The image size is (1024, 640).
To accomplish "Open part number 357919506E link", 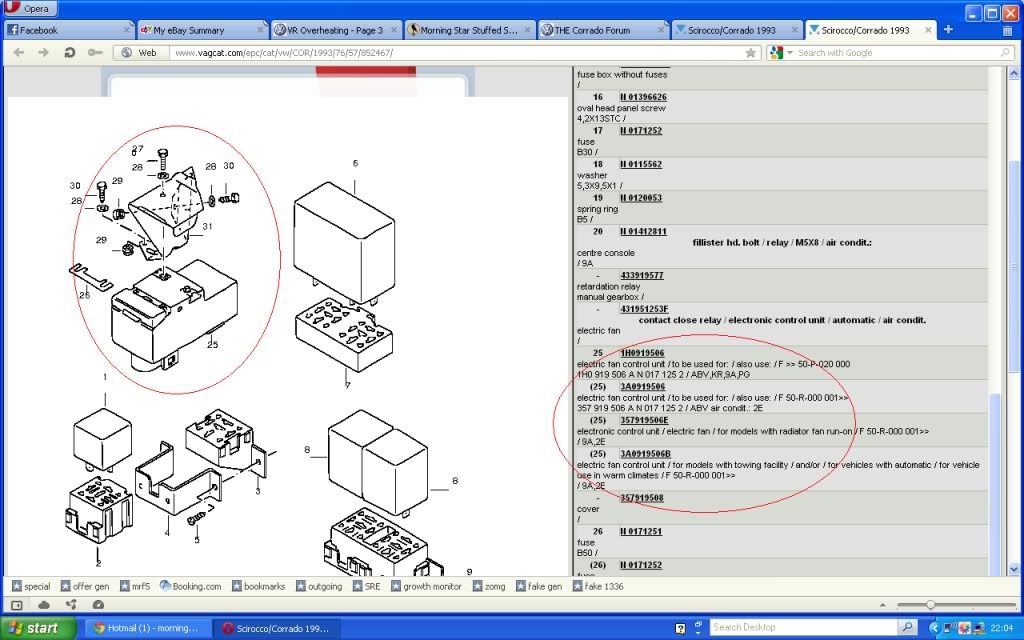I will tap(645, 421).
